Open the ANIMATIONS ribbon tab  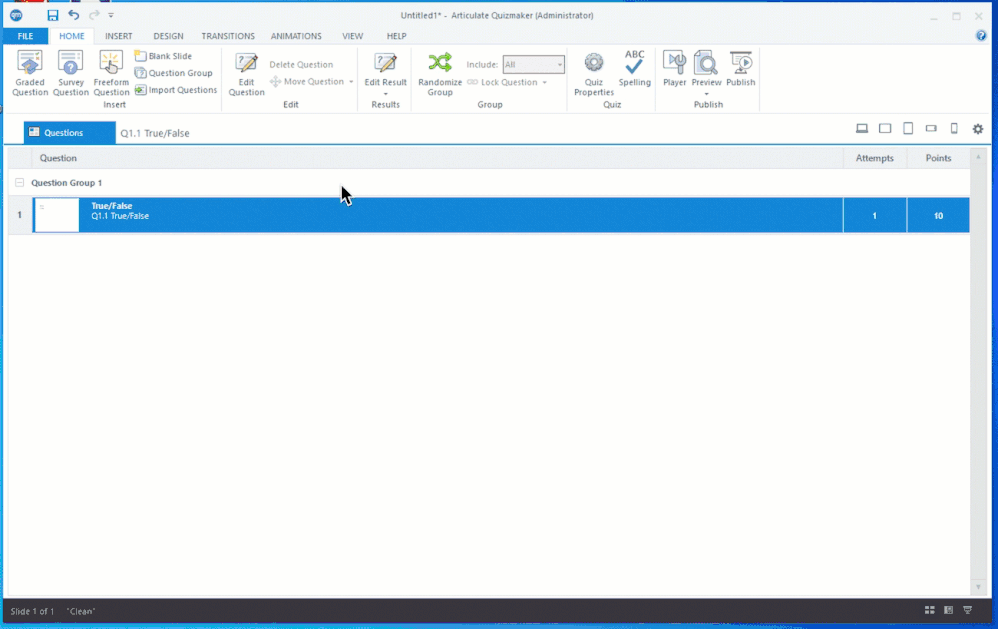click(296, 36)
